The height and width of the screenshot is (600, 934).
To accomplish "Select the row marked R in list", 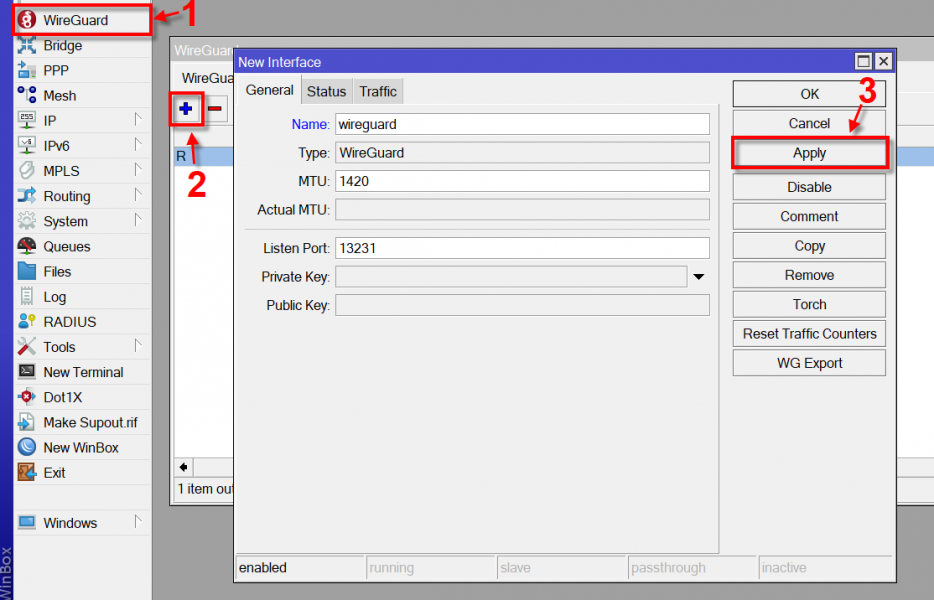I will [x=204, y=156].
